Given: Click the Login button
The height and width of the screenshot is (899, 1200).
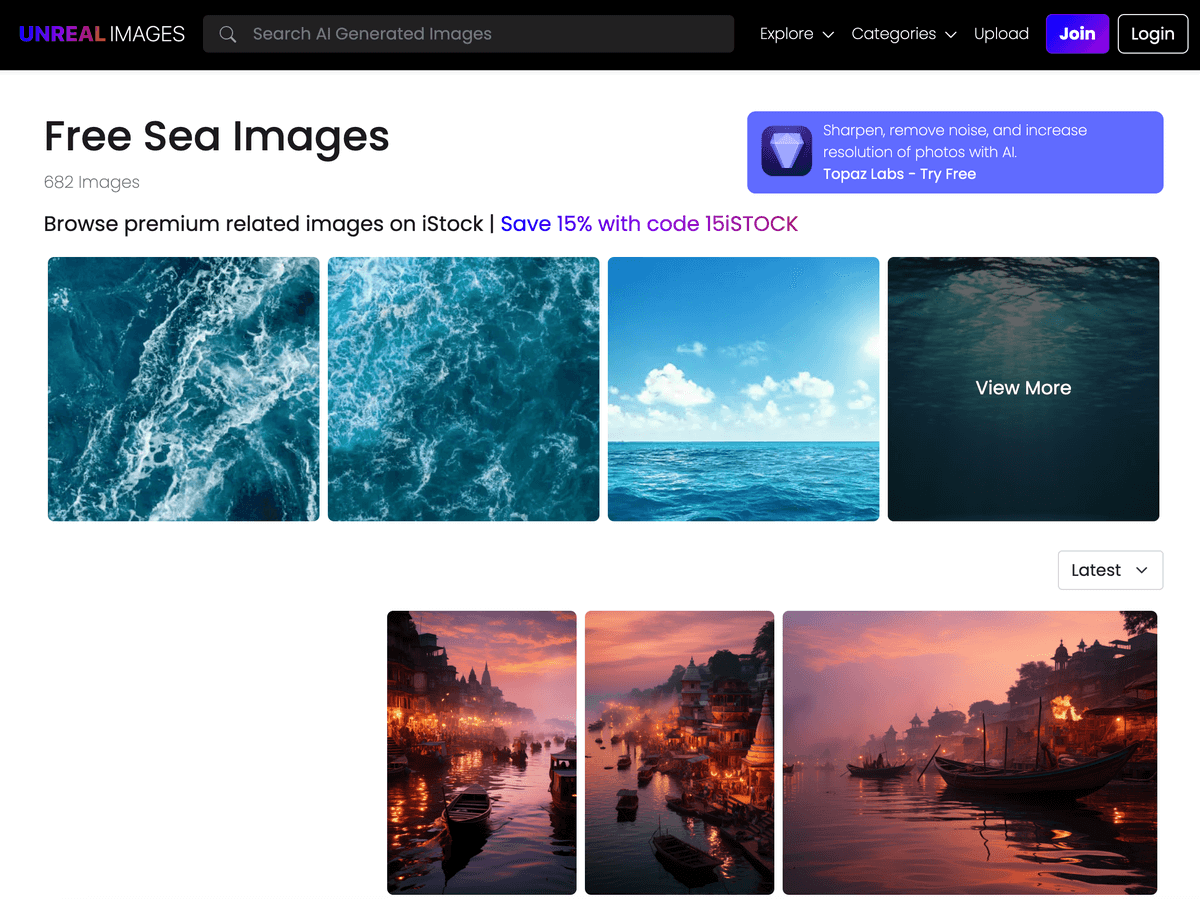Looking at the screenshot, I should pos(1152,33).
